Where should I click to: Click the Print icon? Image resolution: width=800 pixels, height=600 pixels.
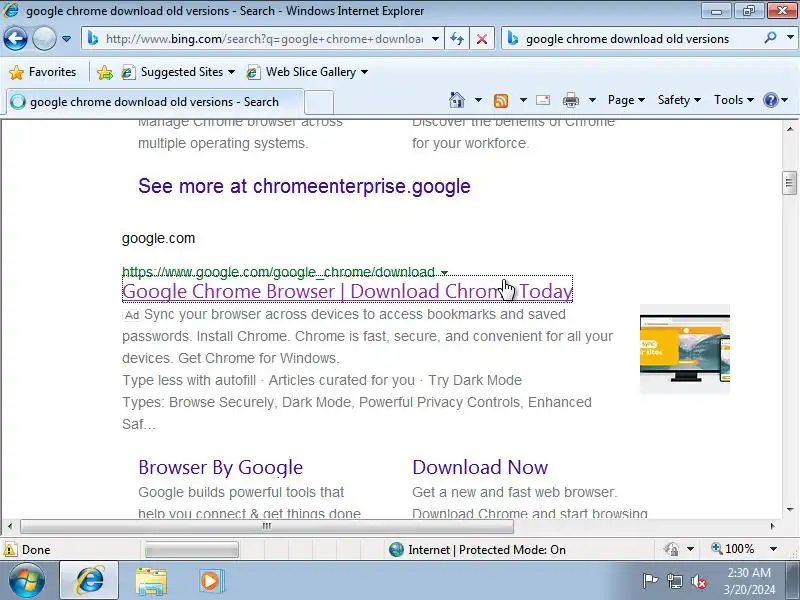click(x=570, y=101)
